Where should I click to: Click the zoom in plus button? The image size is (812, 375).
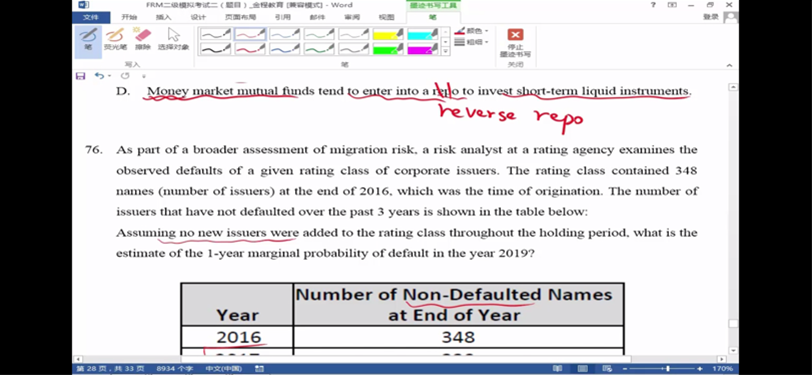pyautogui.click(x=700, y=369)
